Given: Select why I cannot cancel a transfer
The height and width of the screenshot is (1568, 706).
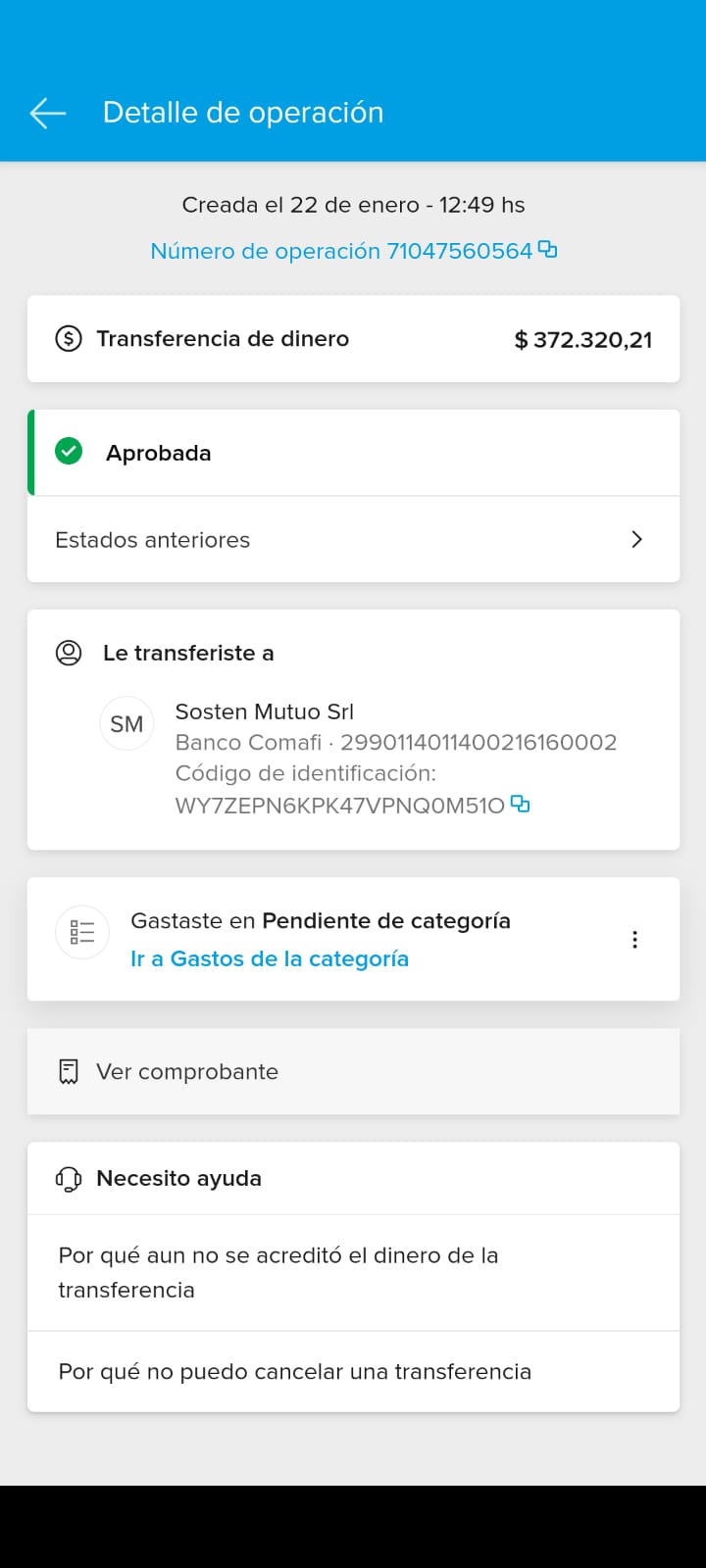Looking at the screenshot, I should (x=294, y=1371).
